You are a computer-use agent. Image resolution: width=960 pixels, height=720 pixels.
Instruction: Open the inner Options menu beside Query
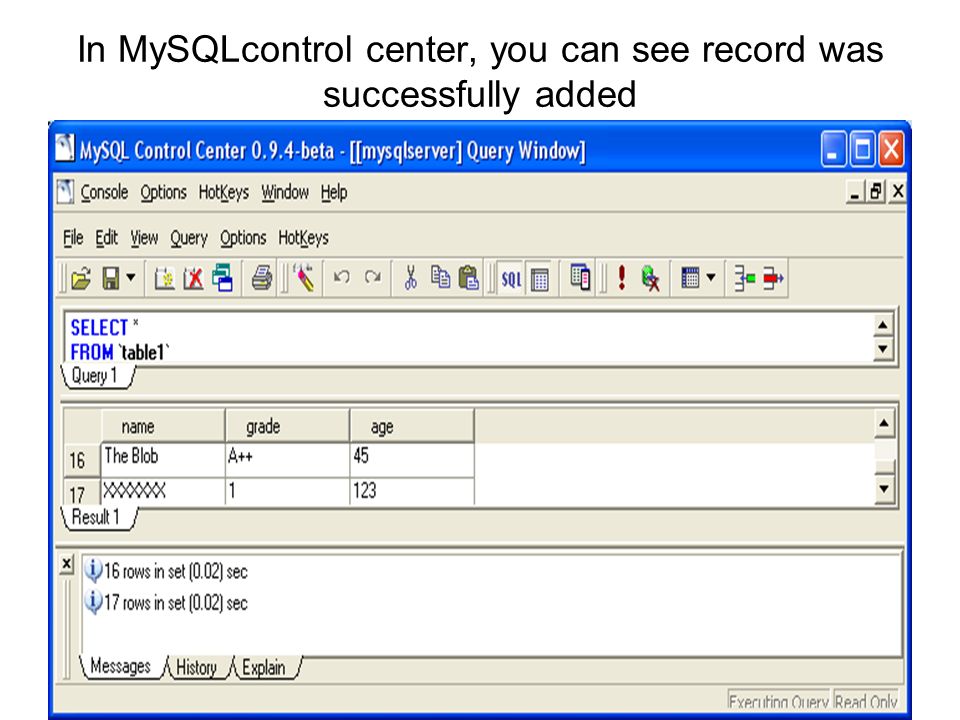pos(243,238)
